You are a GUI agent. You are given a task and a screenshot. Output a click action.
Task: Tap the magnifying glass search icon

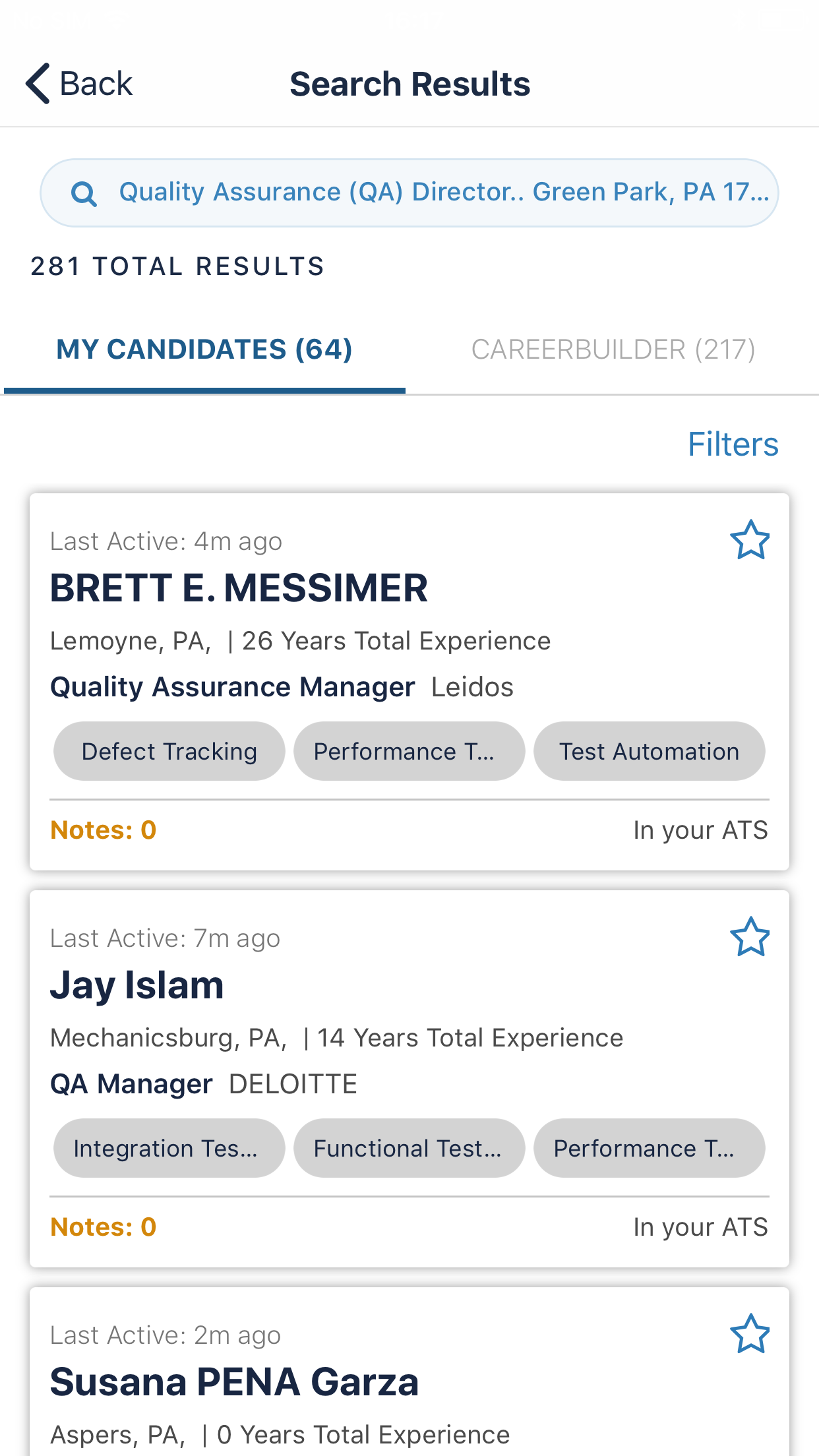84,194
